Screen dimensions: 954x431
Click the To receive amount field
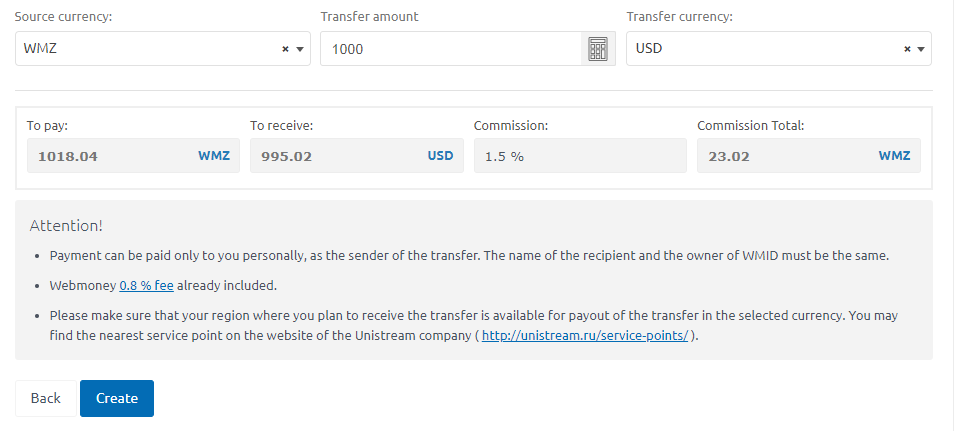335,156
